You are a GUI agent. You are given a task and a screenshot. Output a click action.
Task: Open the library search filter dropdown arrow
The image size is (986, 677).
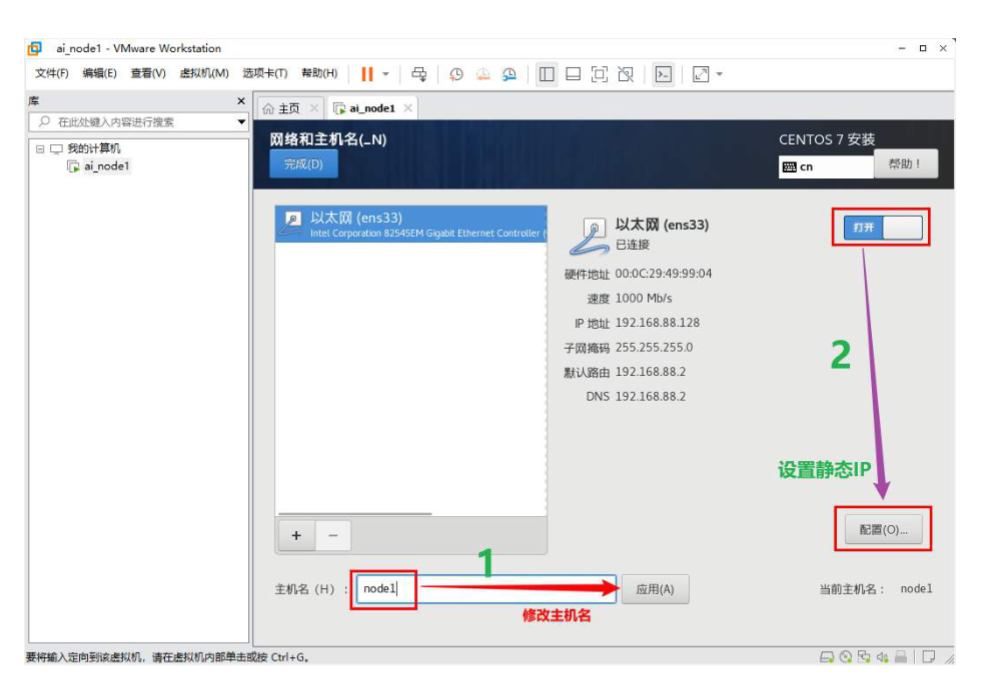tap(241, 122)
